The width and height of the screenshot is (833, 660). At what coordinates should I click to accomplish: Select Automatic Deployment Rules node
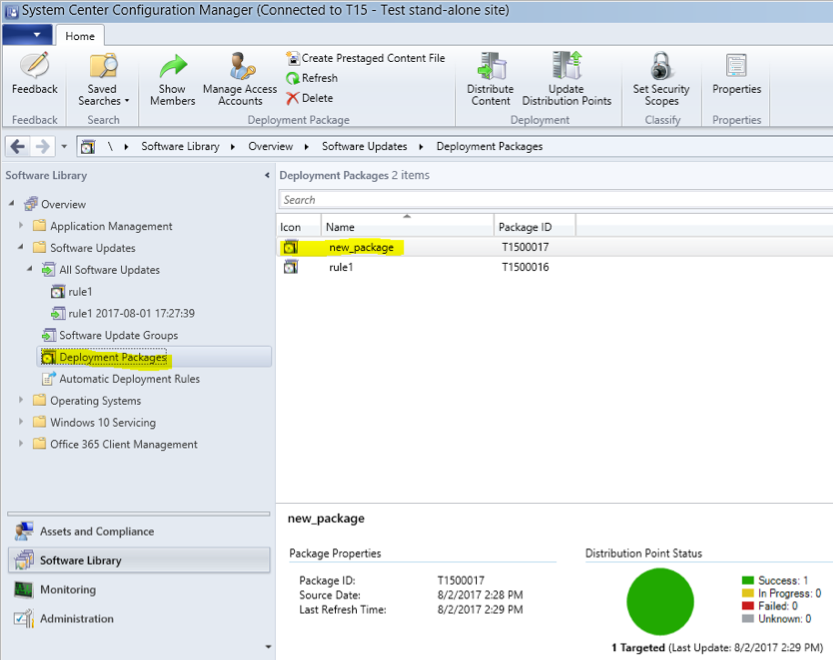tap(129, 379)
